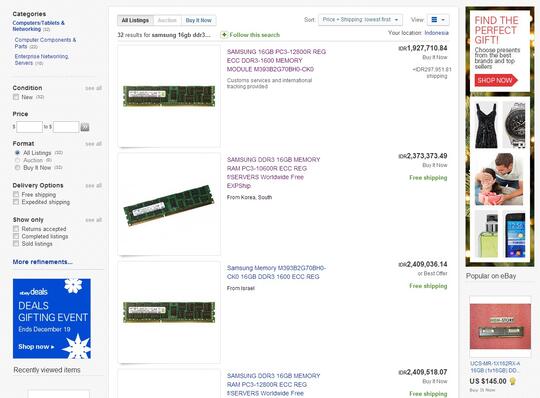Check the Sold listings option
540x398 pixels.
16,243
